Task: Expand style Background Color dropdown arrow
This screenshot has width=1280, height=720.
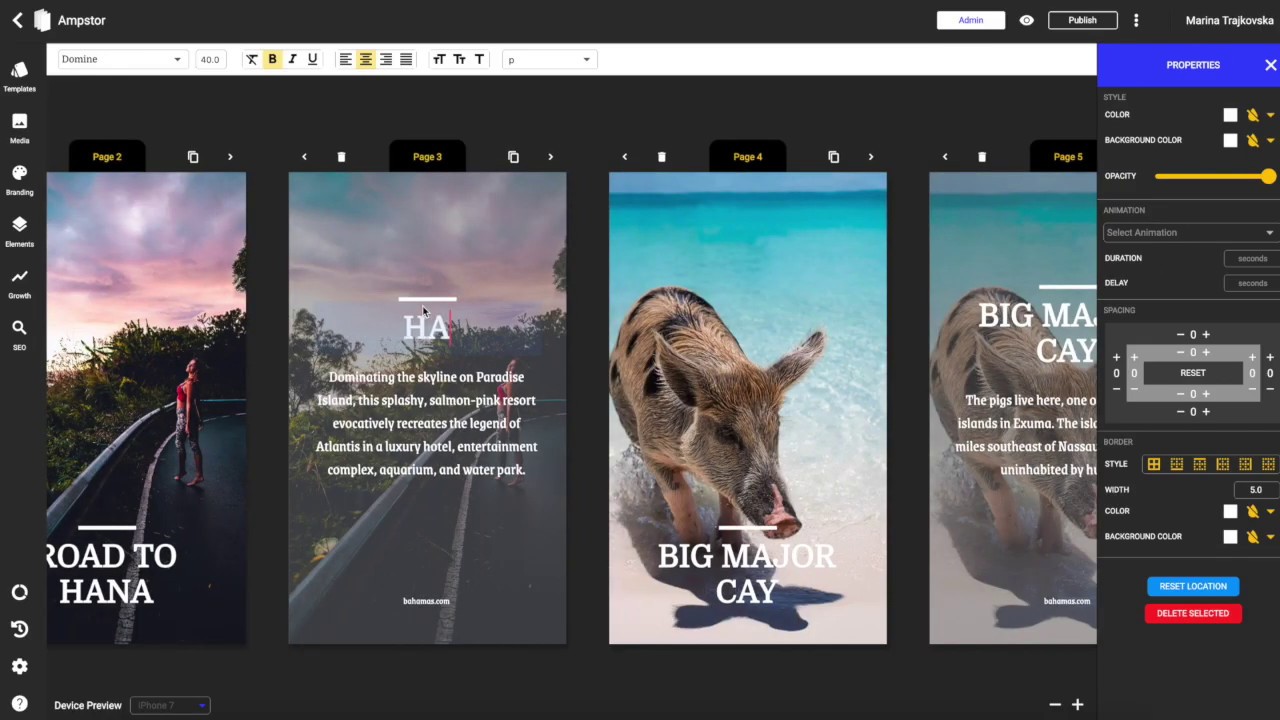Action: [x=1270, y=141]
